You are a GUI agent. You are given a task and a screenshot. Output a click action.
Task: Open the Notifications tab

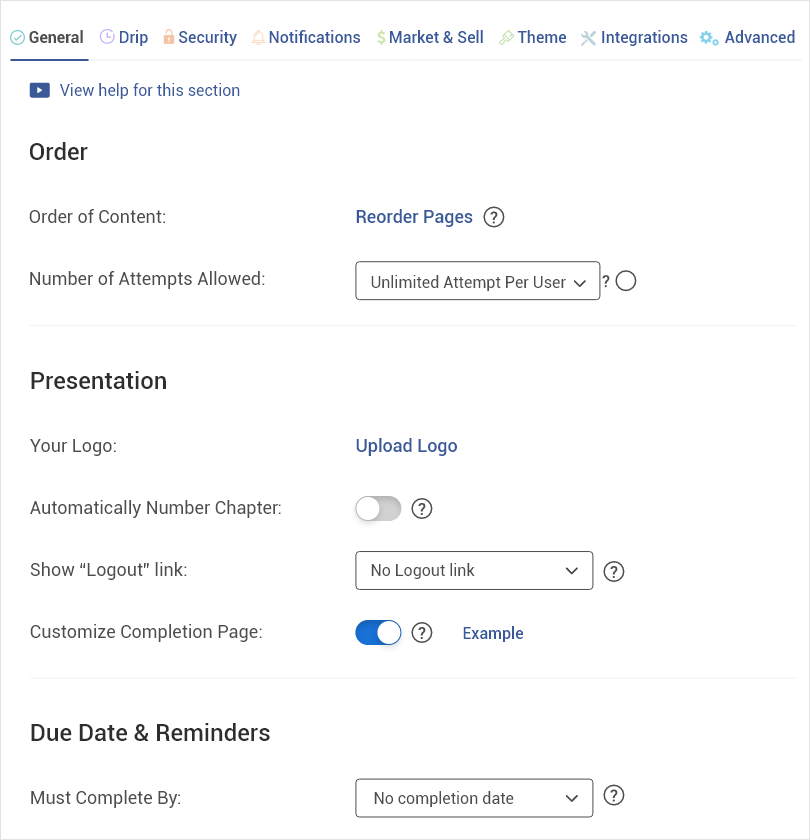click(x=306, y=38)
